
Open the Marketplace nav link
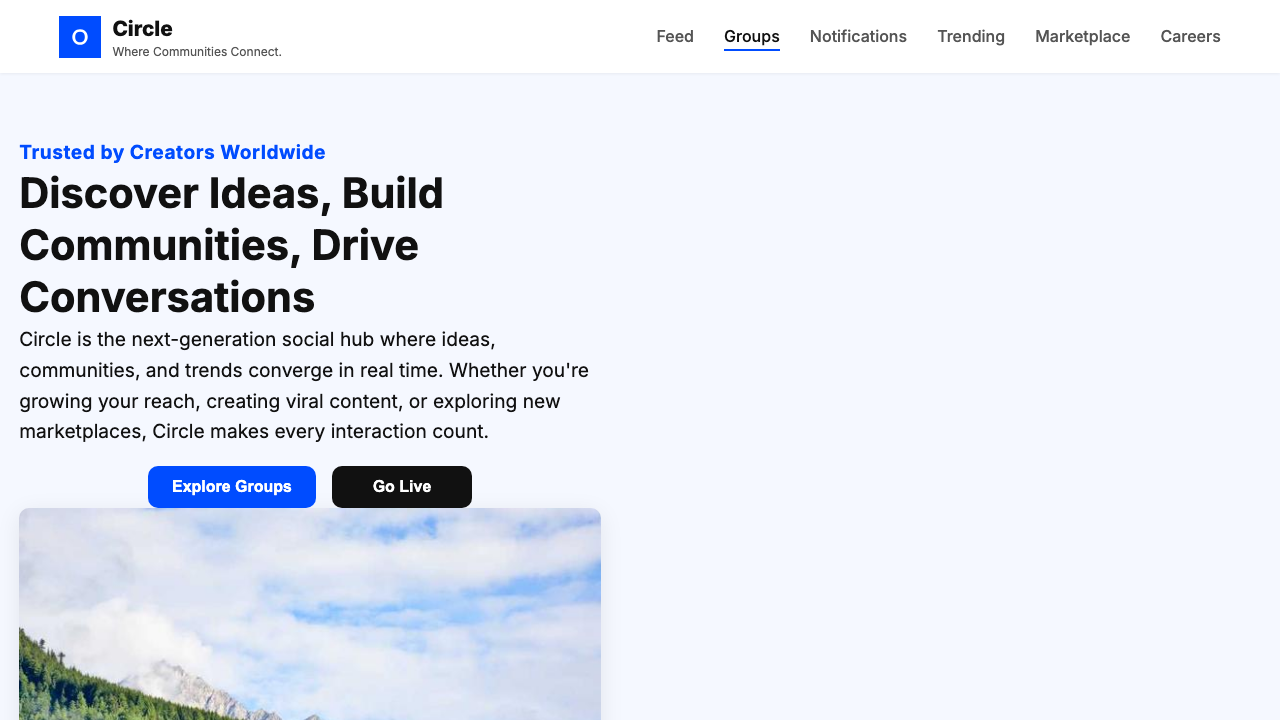[1082, 37]
